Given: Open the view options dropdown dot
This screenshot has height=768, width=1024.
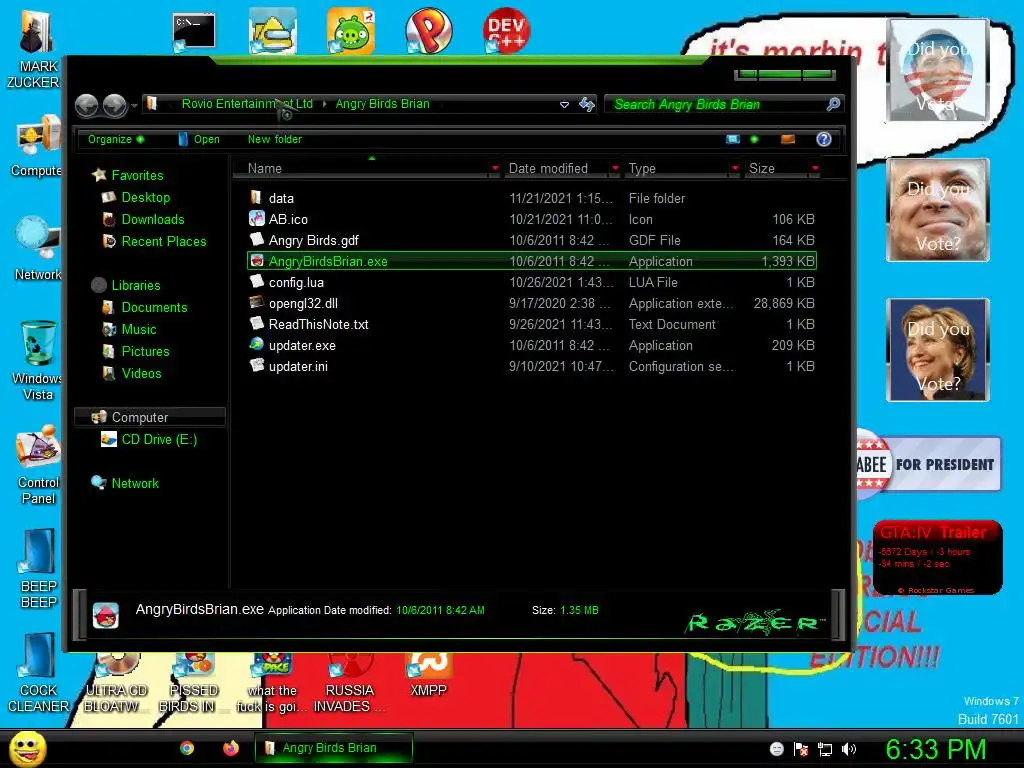Looking at the screenshot, I should pos(754,139).
